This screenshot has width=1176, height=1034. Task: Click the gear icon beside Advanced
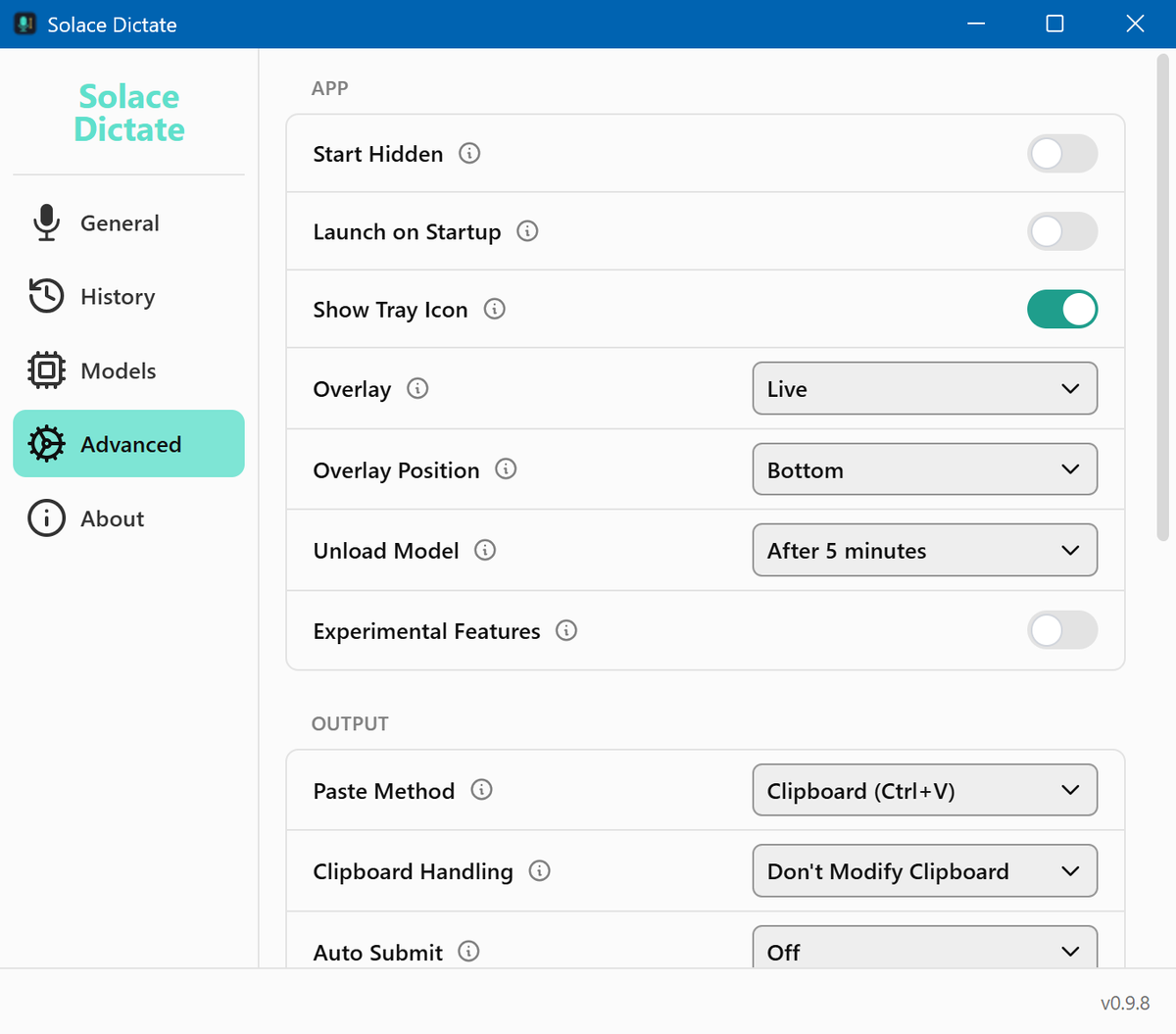click(x=46, y=444)
